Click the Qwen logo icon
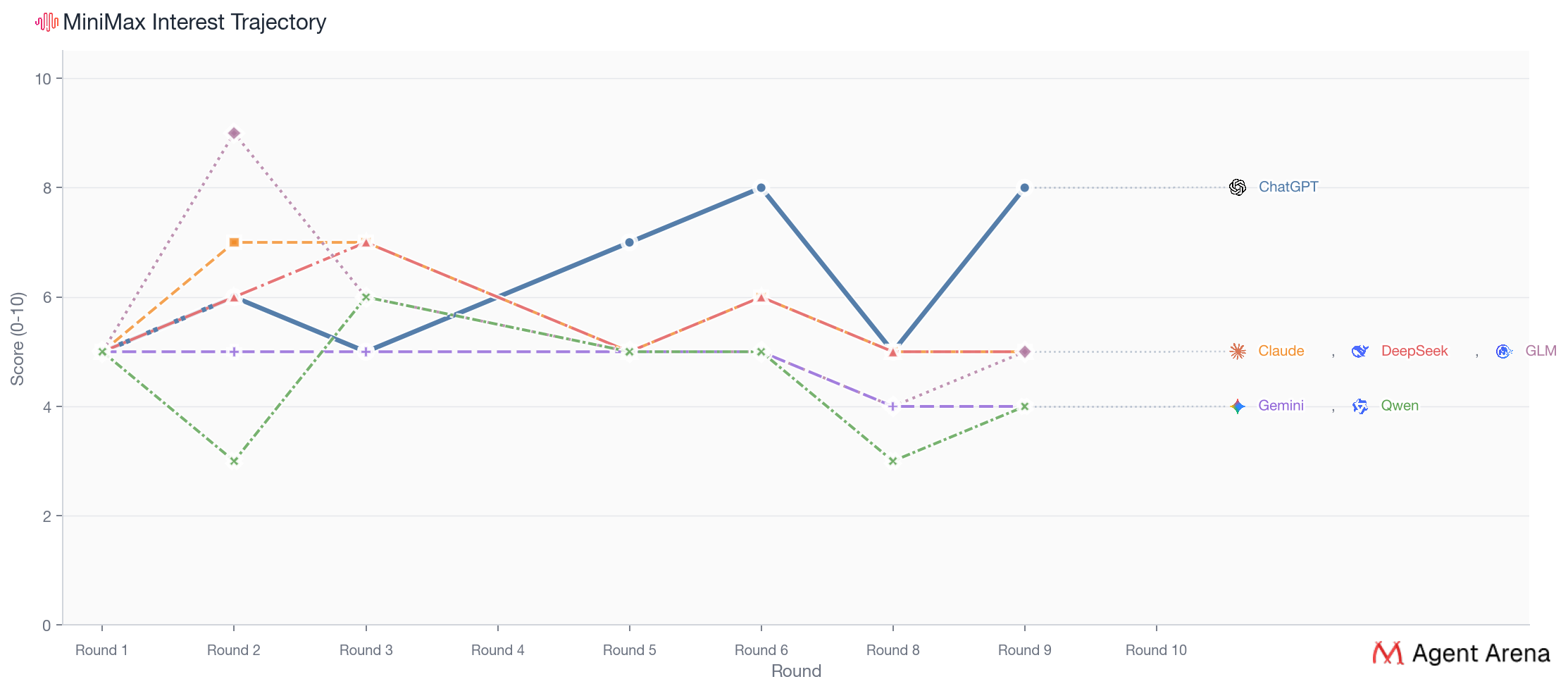The width and height of the screenshot is (1568, 691). tap(1360, 406)
